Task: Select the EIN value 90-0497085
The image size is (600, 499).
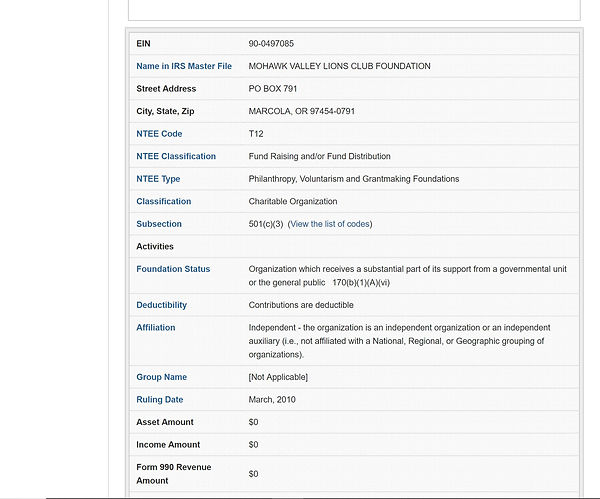Action: 271,44
